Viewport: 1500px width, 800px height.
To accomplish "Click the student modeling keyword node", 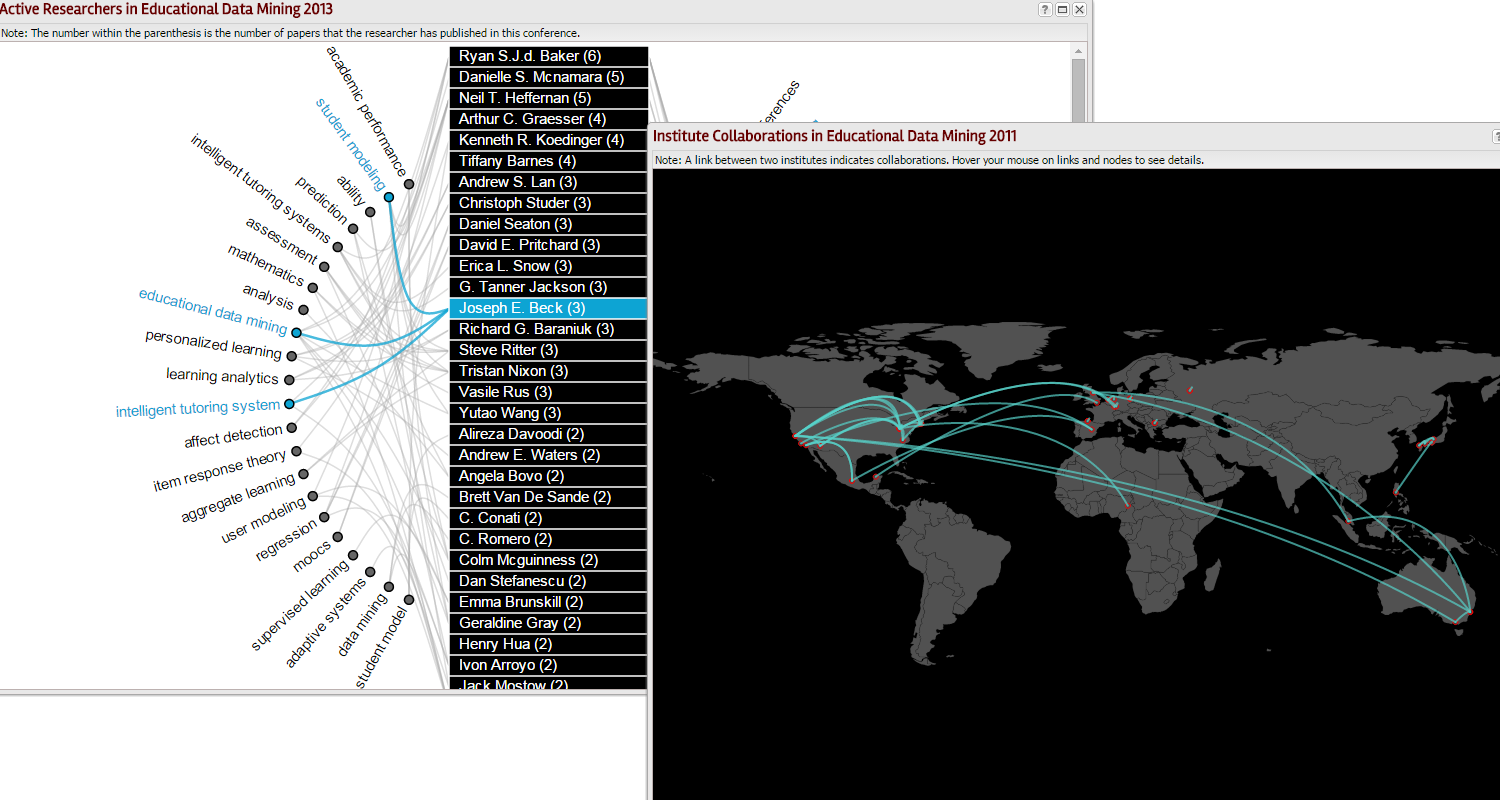I will coord(389,197).
